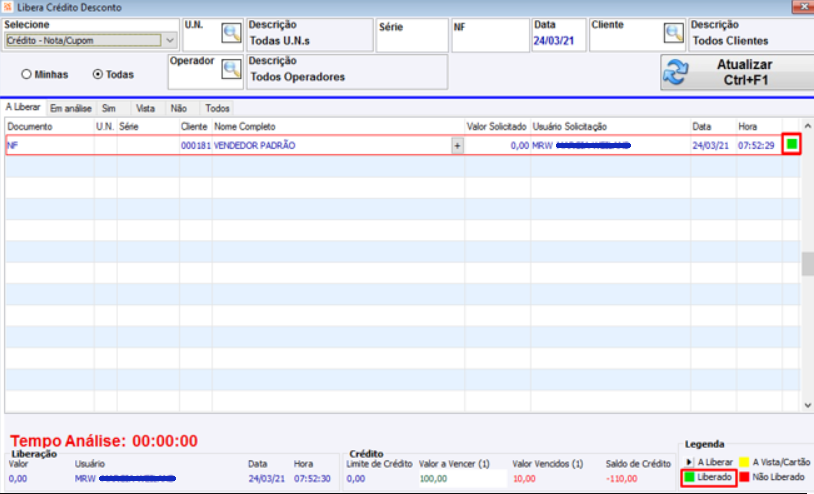Click the Nome Completo column header
Viewport: 814px width, 494px height.
[338, 127]
